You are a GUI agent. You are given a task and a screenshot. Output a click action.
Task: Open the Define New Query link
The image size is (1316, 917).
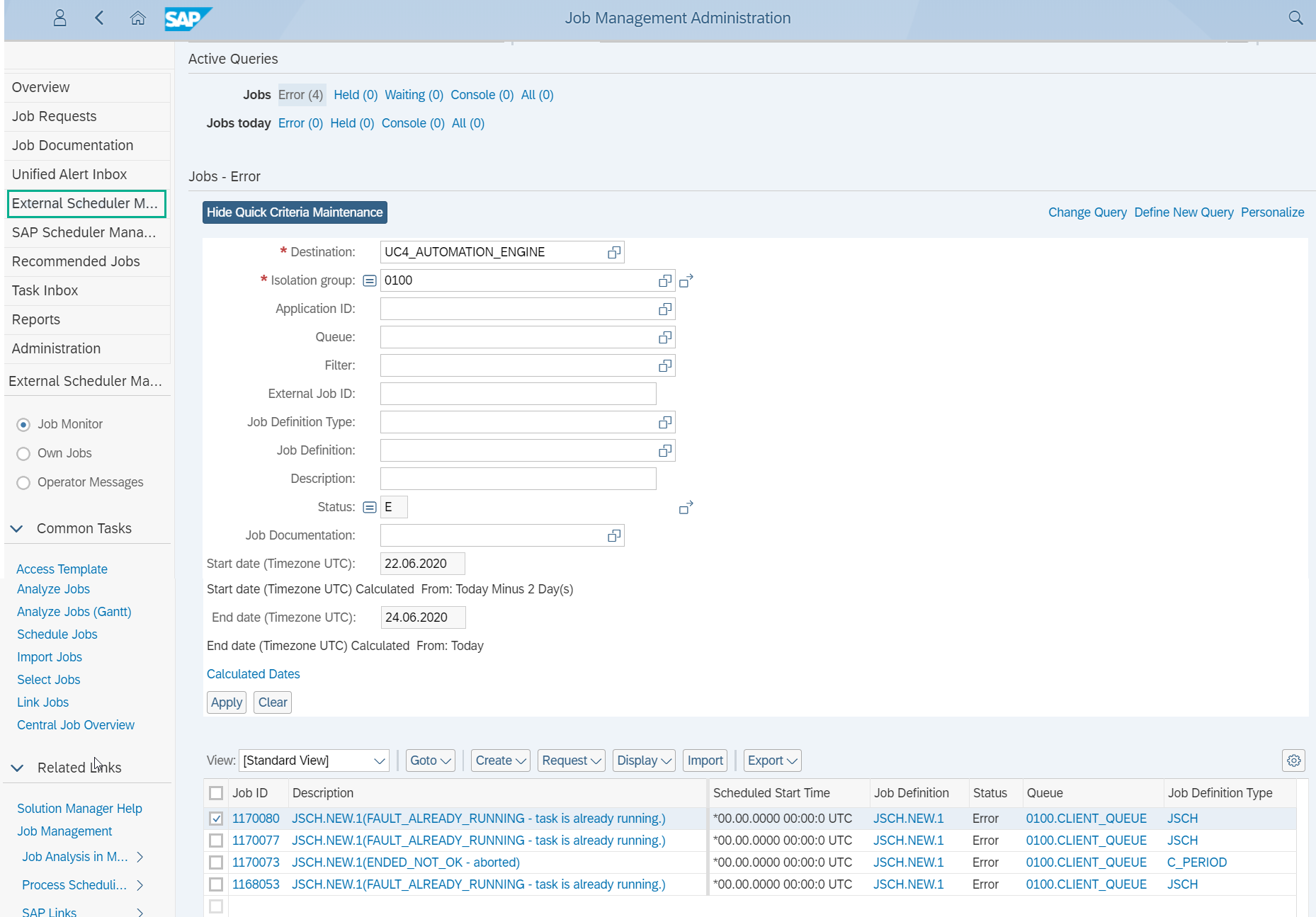click(x=1184, y=212)
